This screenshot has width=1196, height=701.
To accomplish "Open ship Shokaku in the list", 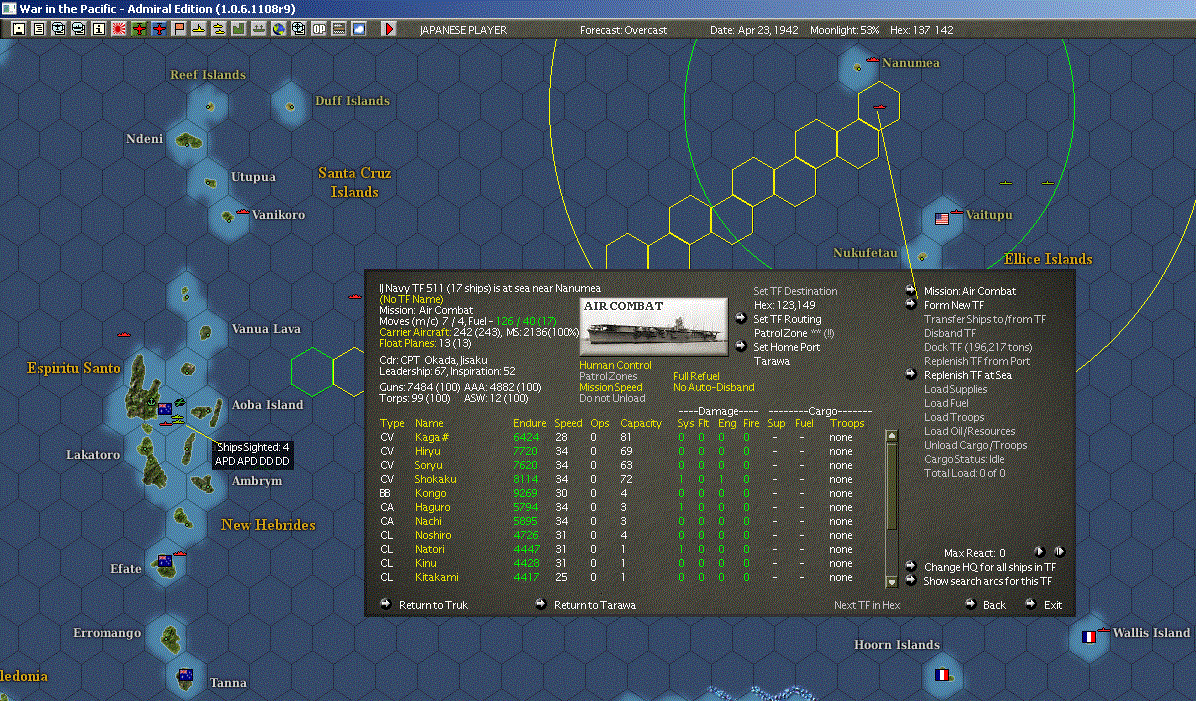I will click(x=436, y=479).
